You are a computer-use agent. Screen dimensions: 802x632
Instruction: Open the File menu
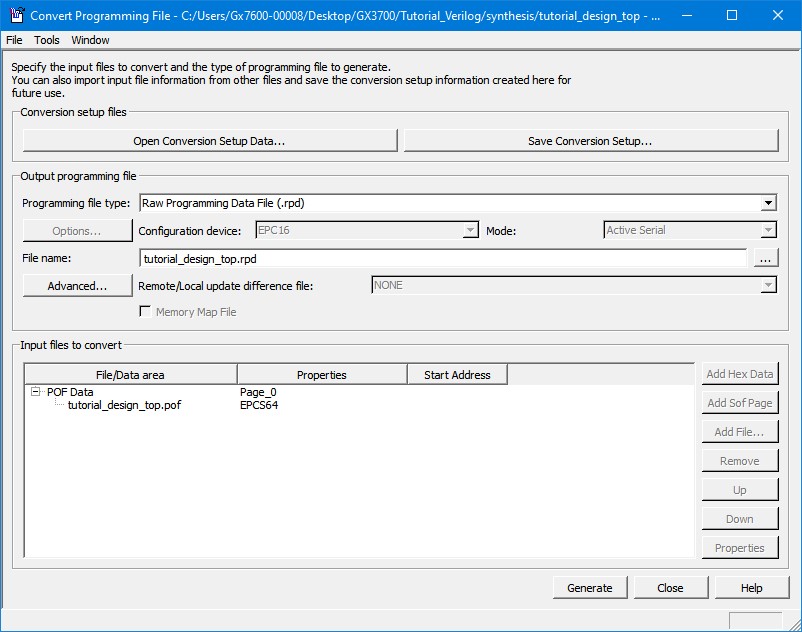tap(15, 40)
